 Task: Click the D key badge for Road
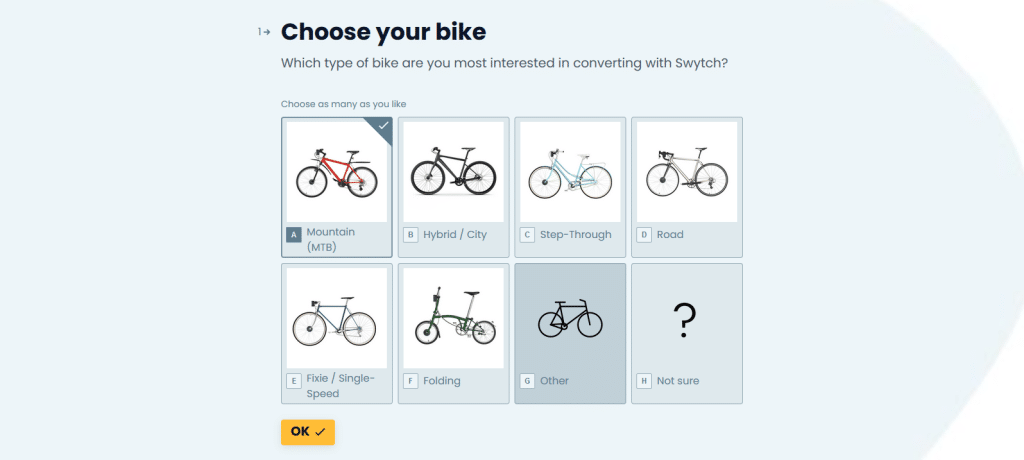click(644, 235)
